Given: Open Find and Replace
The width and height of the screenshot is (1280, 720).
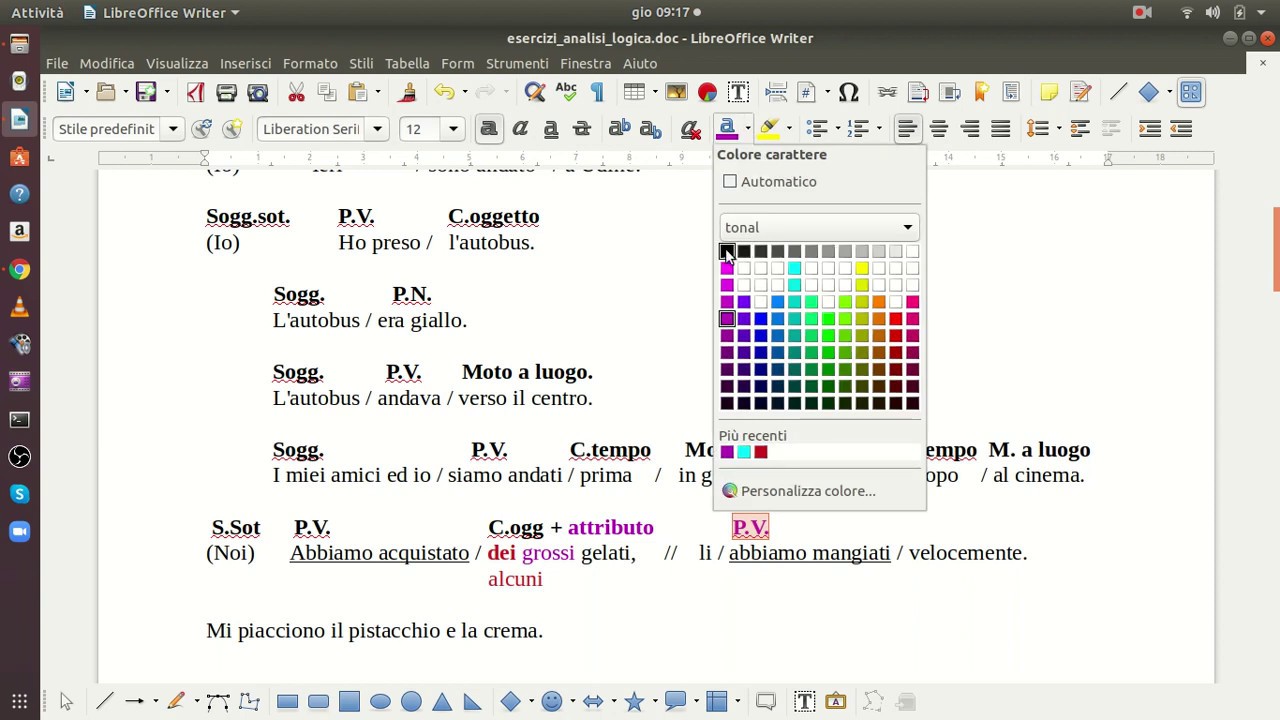Looking at the screenshot, I should pos(535,92).
